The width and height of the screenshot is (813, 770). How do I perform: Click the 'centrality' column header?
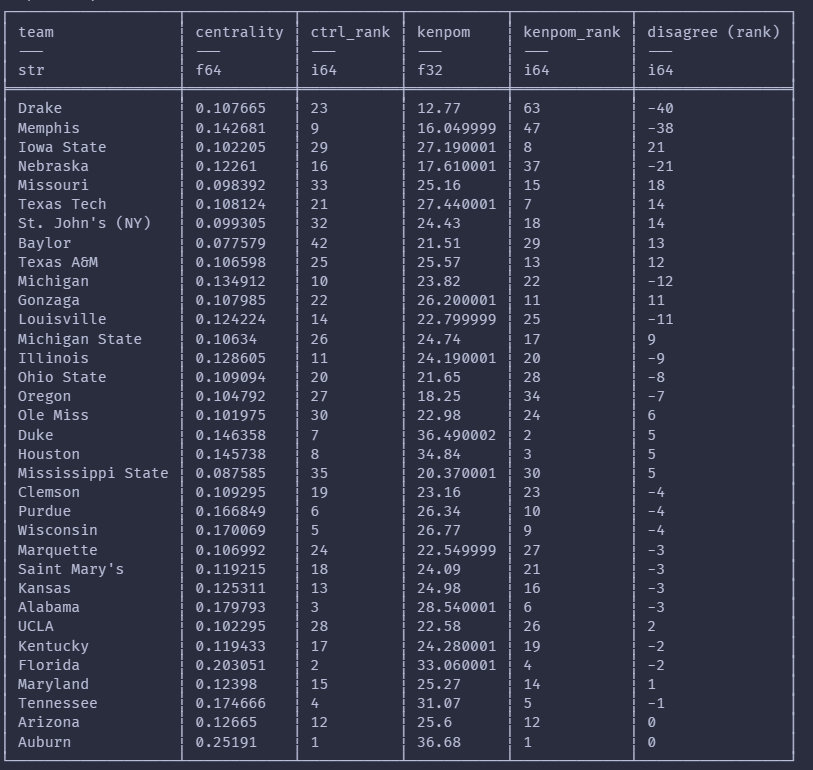[x=239, y=32]
